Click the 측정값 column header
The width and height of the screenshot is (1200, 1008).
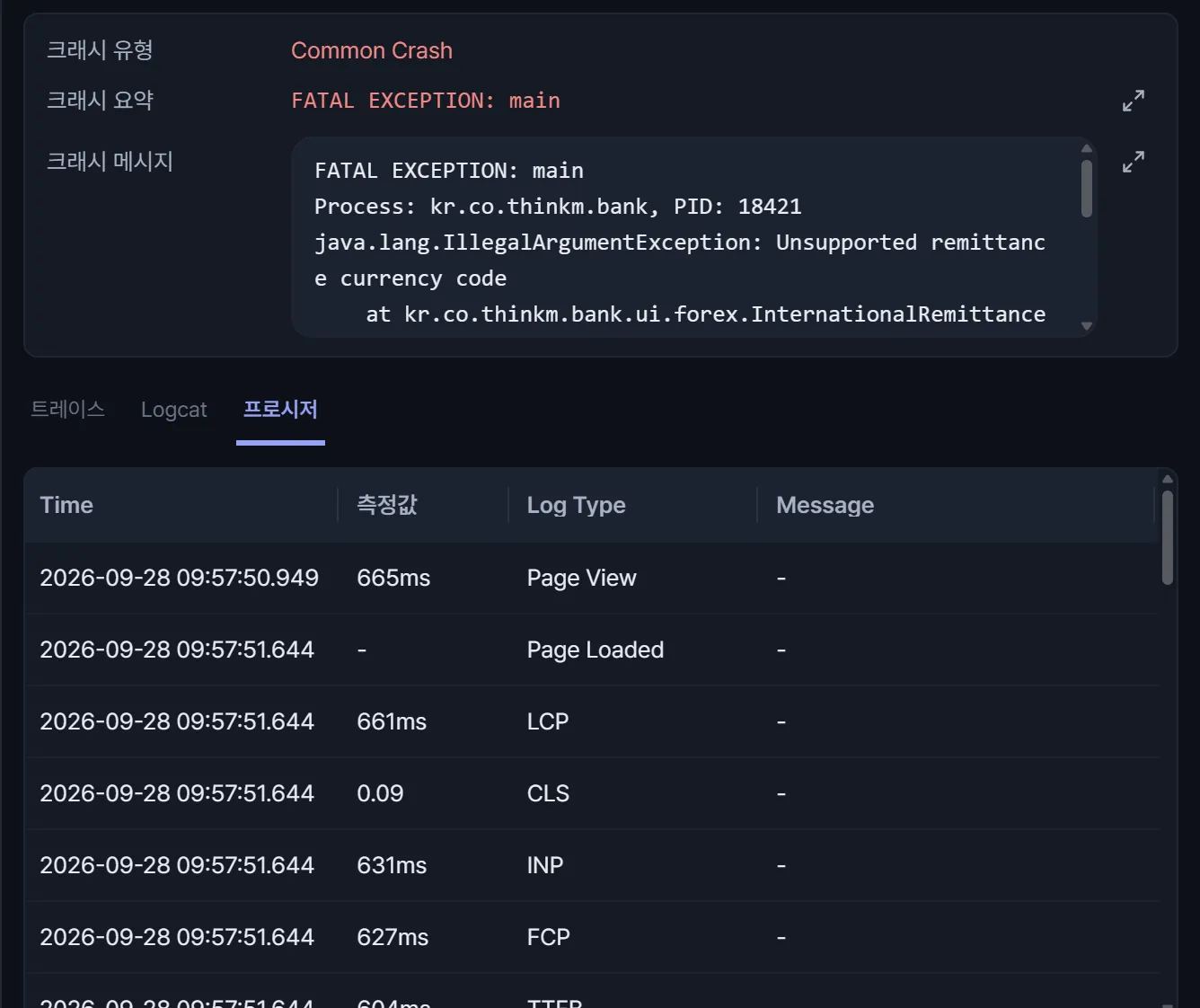(x=387, y=505)
